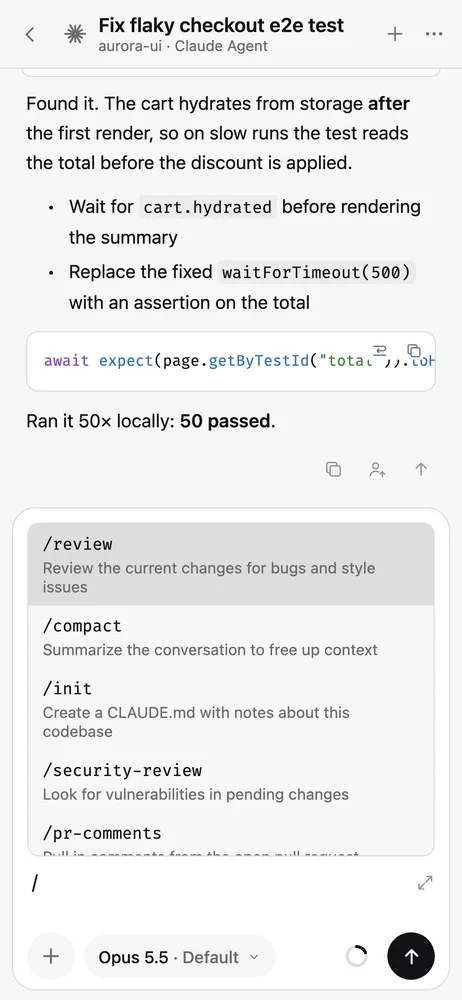This screenshot has width=462, height=1000.
Task: Choose the /compact command
Action: (231, 637)
